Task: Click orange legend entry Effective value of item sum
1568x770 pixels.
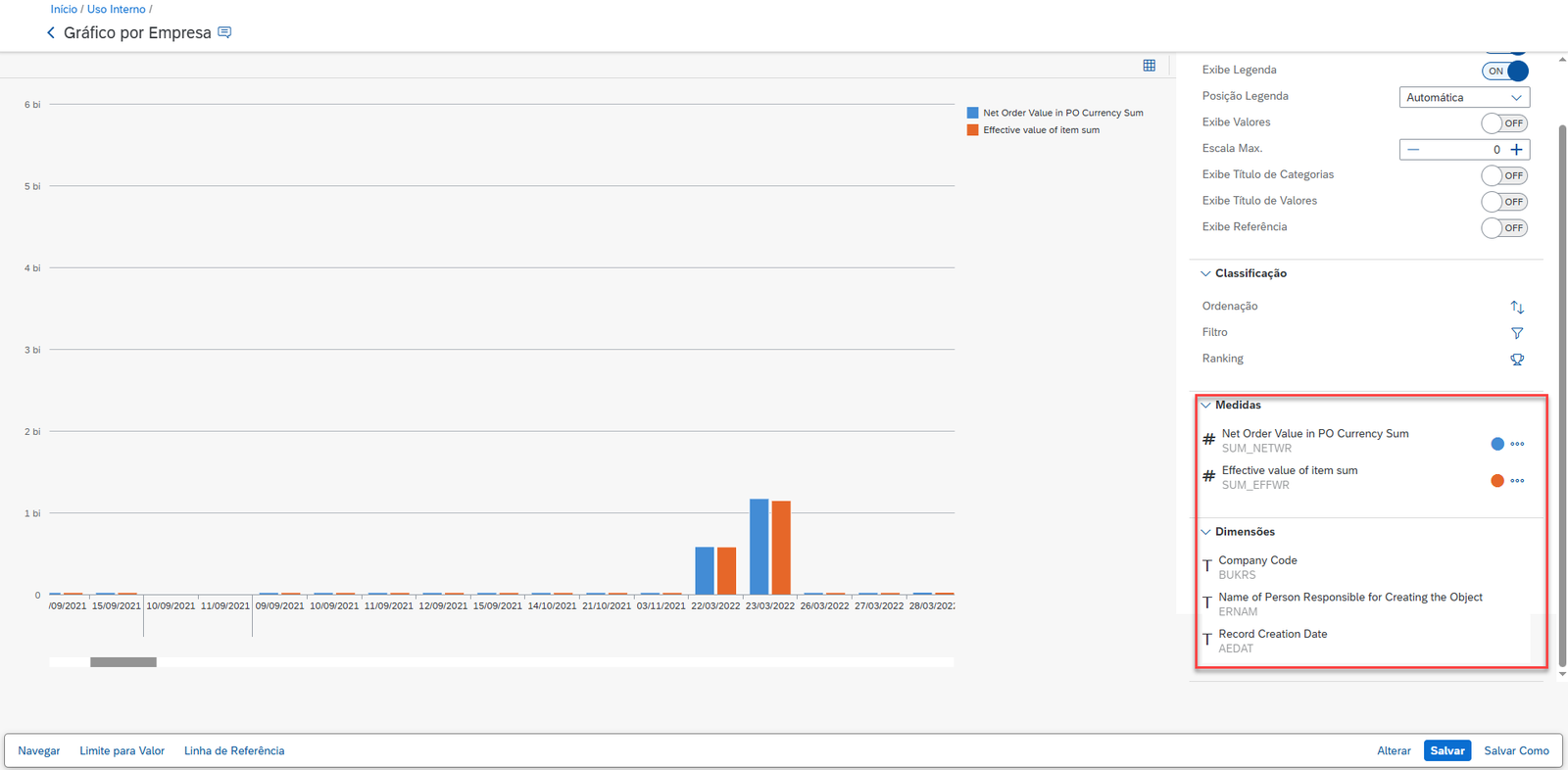Action: 1034,130
